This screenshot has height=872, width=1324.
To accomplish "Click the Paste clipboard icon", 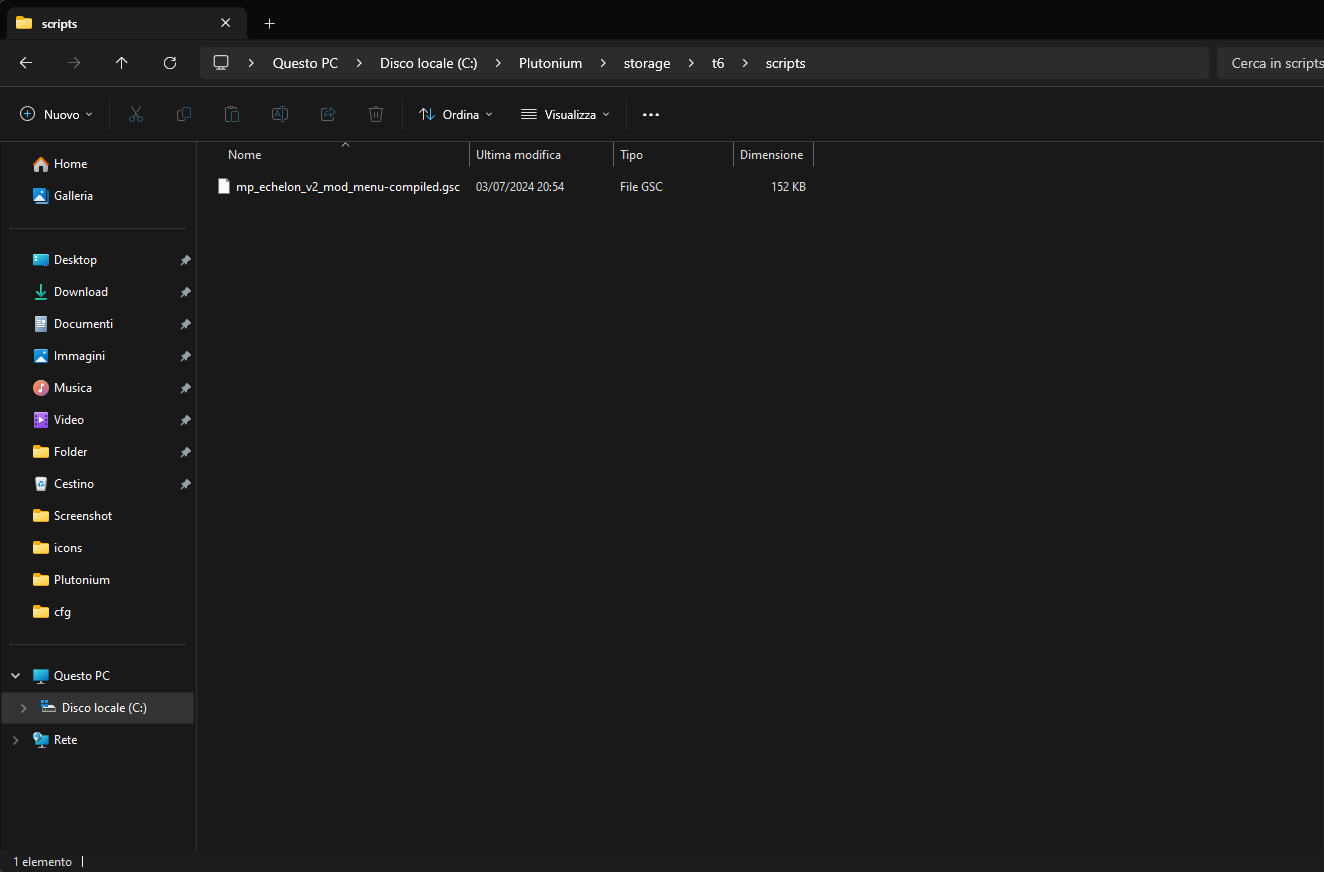I will [x=232, y=115].
